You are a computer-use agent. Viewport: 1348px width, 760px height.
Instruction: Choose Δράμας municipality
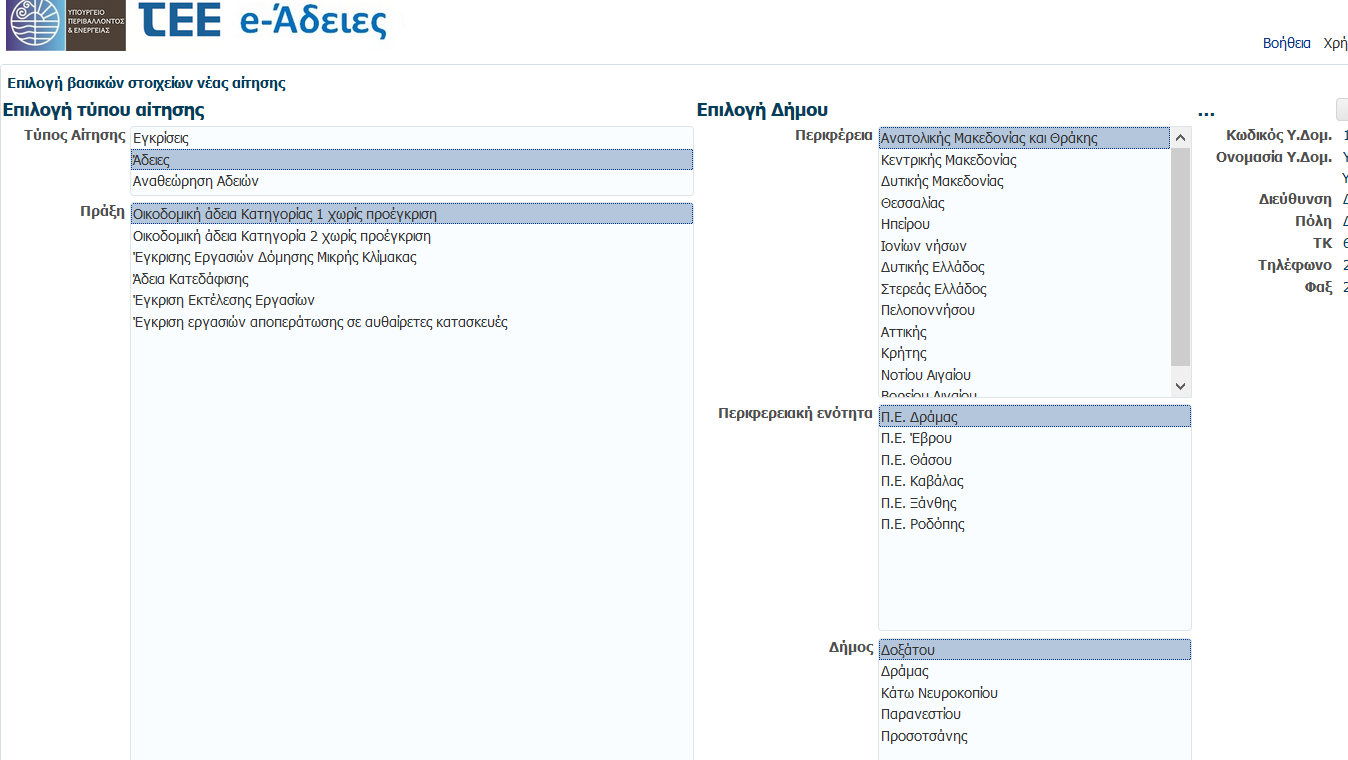[x=905, y=671]
